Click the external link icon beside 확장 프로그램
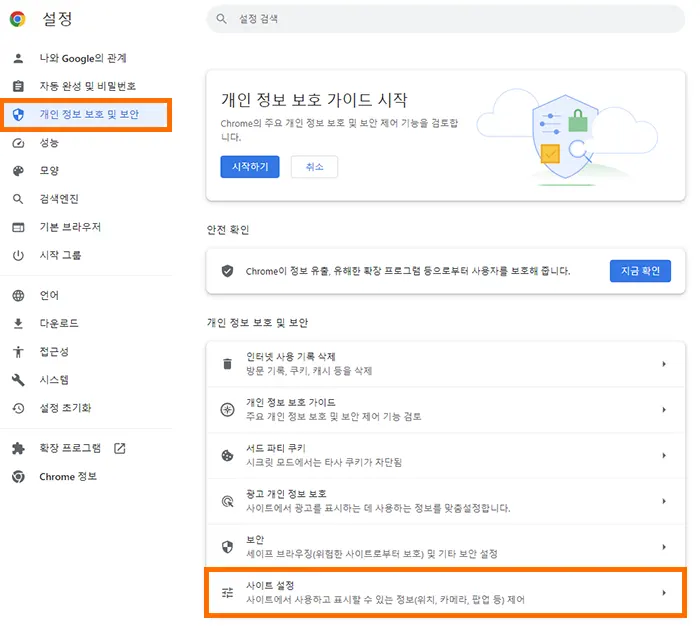 click(120, 448)
